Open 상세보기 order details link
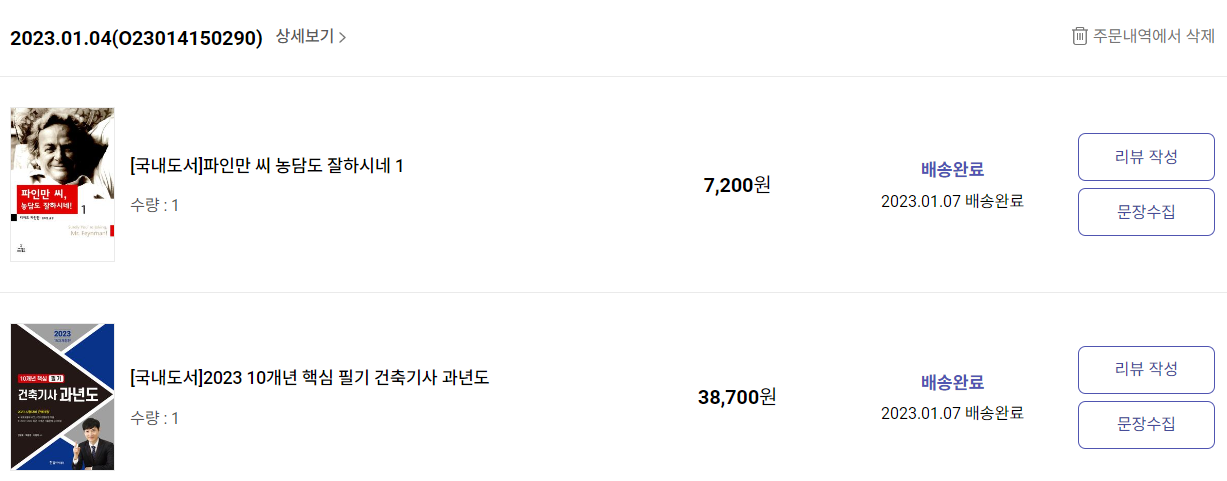The height and width of the screenshot is (481, 1227). [x=311, y=37]
